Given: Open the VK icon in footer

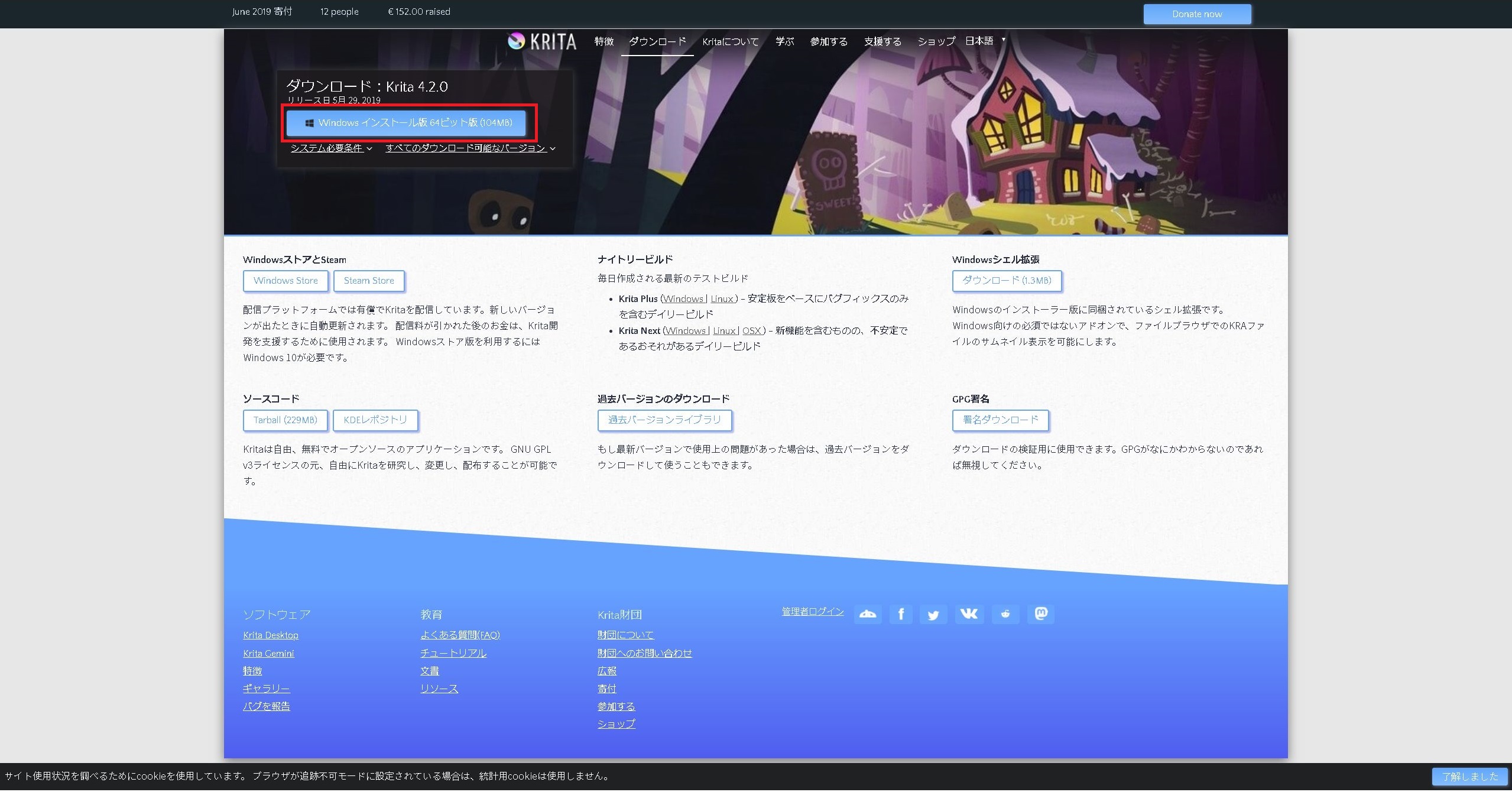Looking at the screenshot, I should tap(969, 614).
